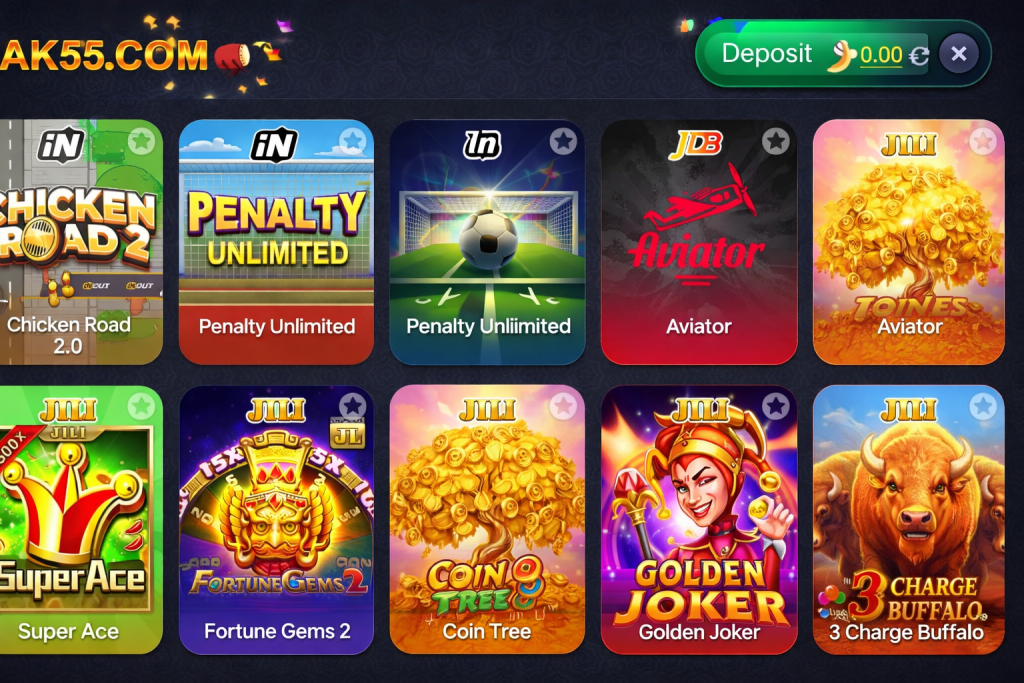The height and width of the screenshot is (683, 1024).
Task: Close the balance bar with X button
Action: pos(959,54)
